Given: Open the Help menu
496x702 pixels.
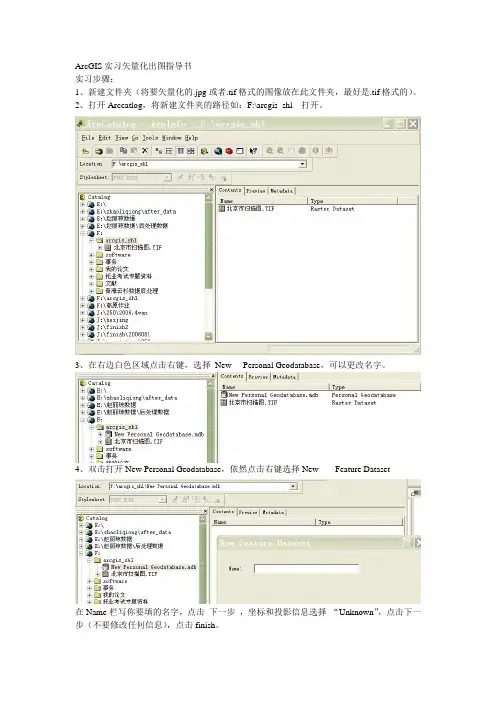Looking at the screenshot, I should pyautogui.click(x=192, y=137).
